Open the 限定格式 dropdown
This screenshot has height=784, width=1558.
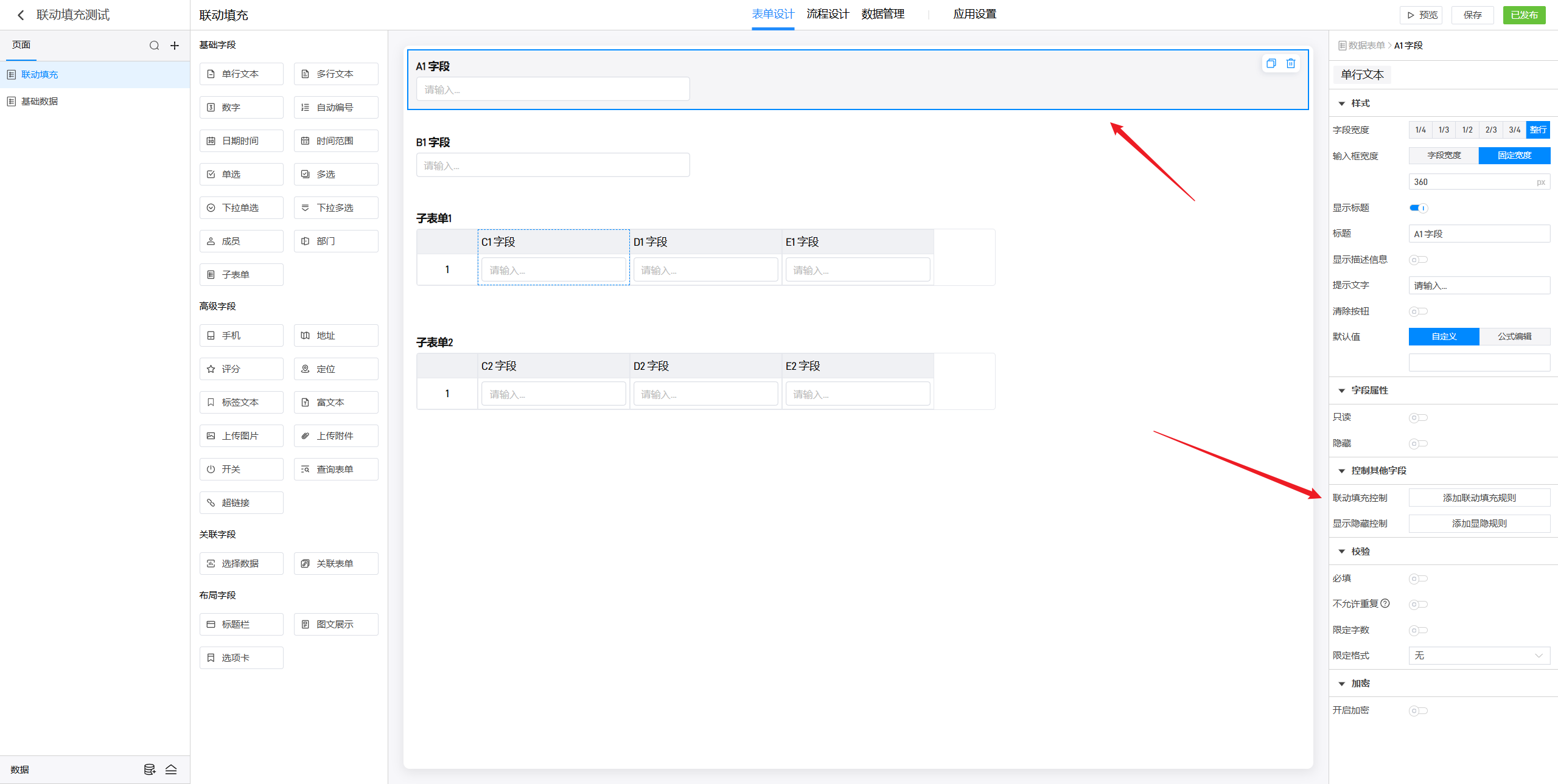(1479, 656)
